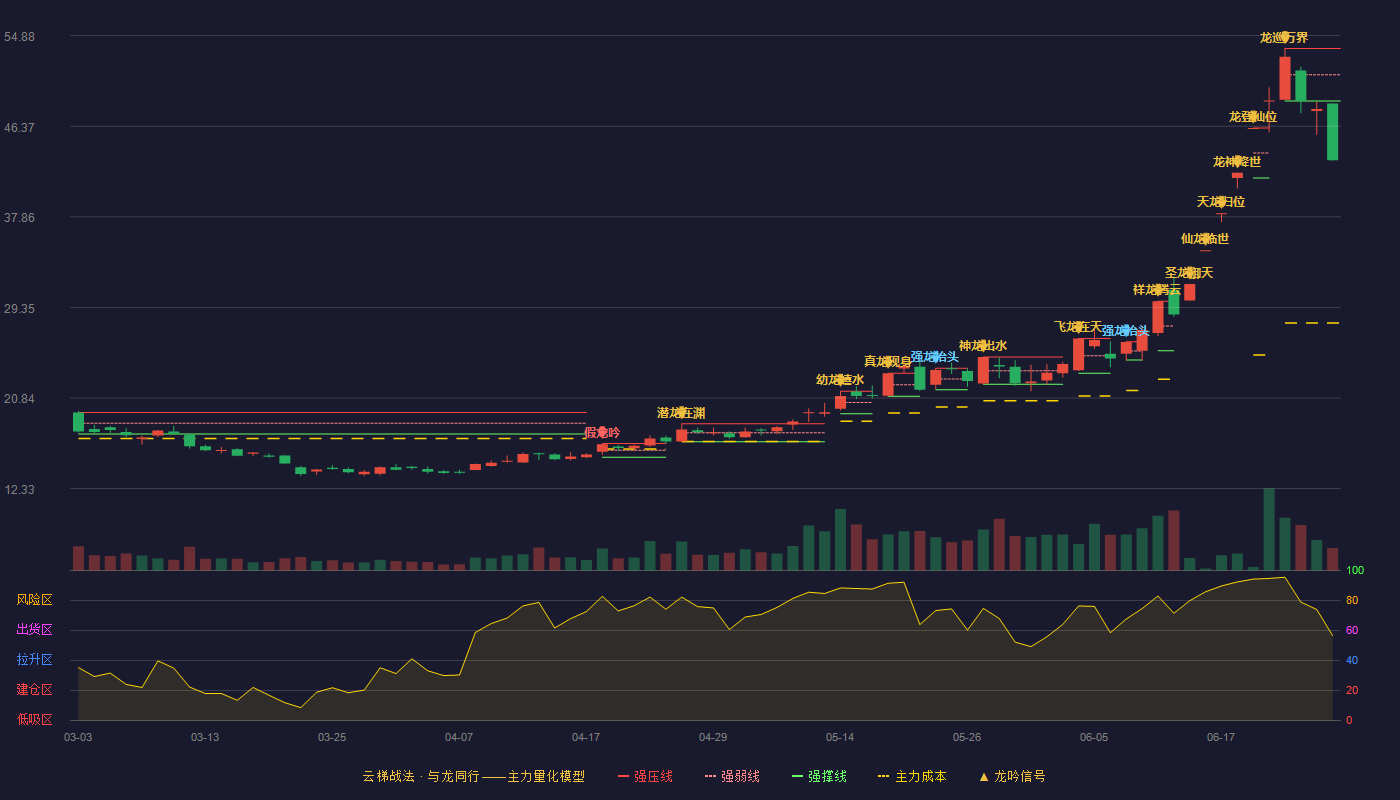Toggle the 强弱线 legend entry

(732, 776)
